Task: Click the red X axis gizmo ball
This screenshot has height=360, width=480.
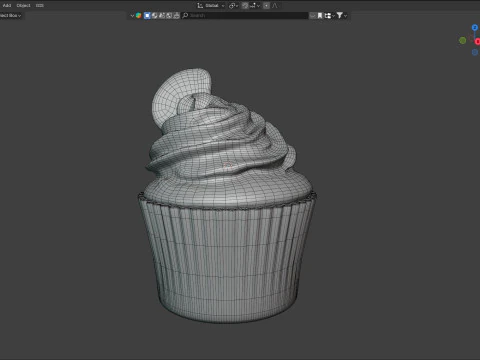Action: pyautogui.click(x=477, y=41)
